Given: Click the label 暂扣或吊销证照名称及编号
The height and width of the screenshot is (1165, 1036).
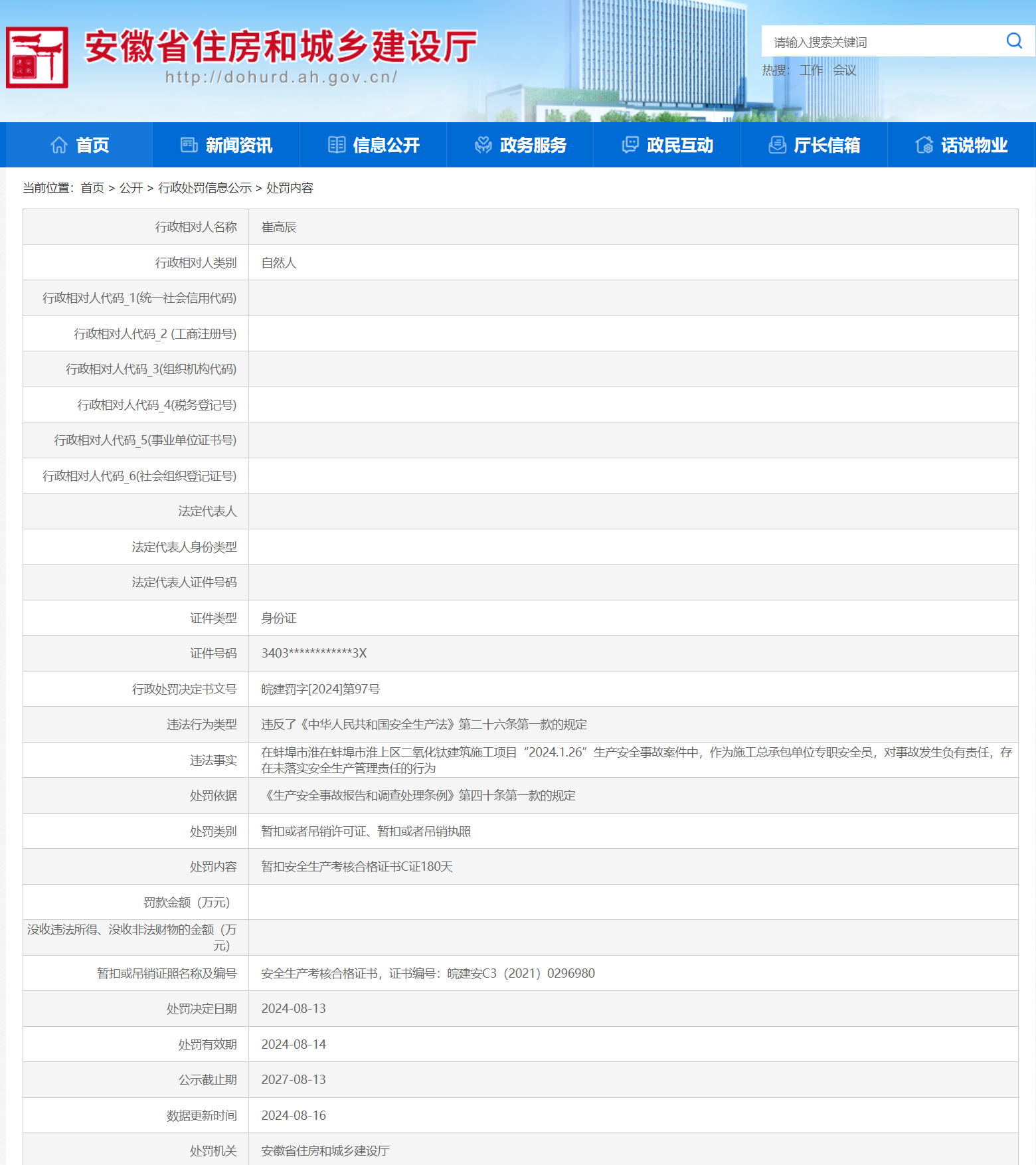Looking at the screenshot, I should [x=167, y=974].
